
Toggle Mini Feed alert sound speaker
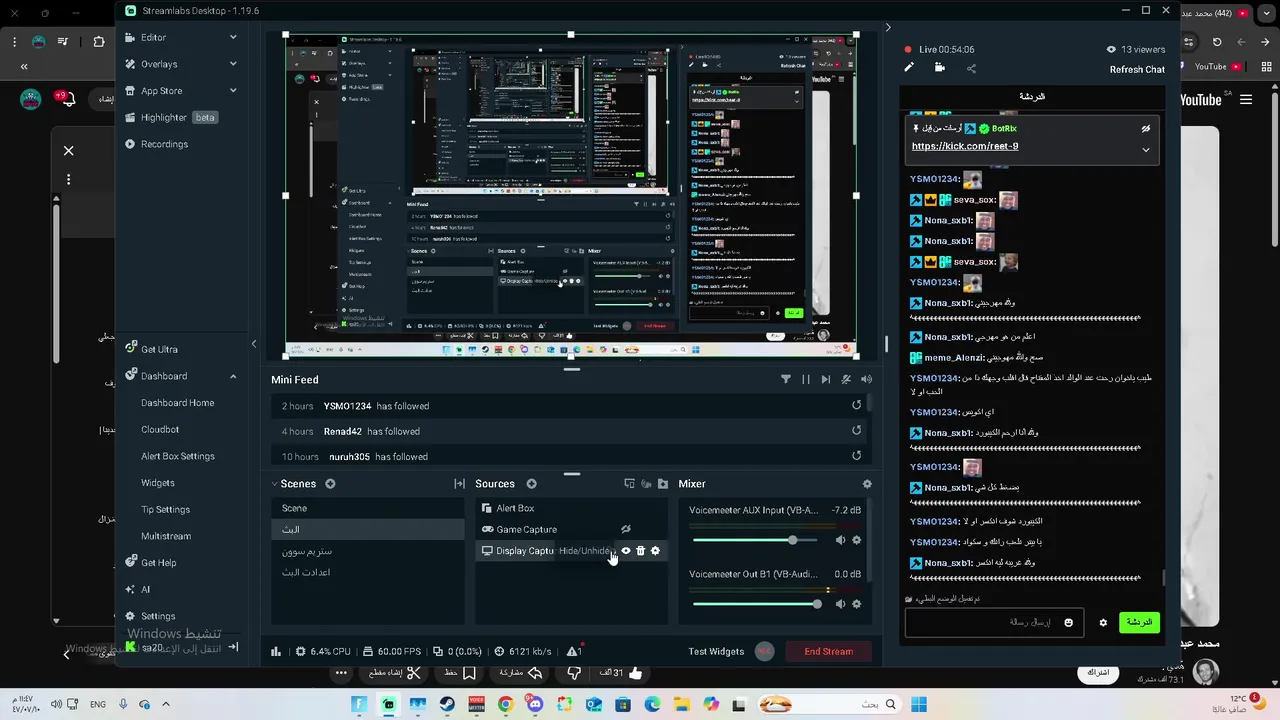(x=866, y=379)
